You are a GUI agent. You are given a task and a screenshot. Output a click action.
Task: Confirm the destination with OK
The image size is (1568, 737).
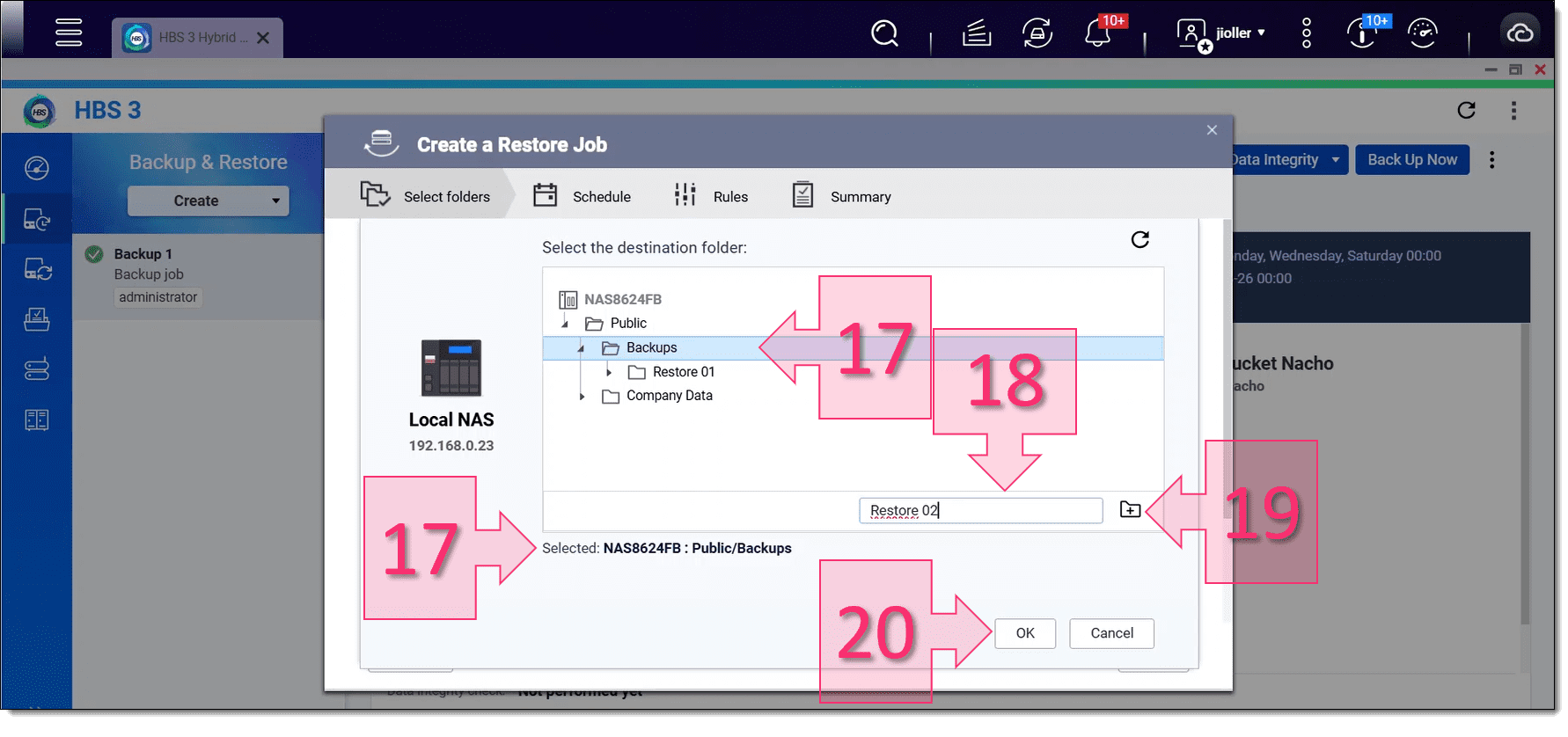coord(1025,633)
